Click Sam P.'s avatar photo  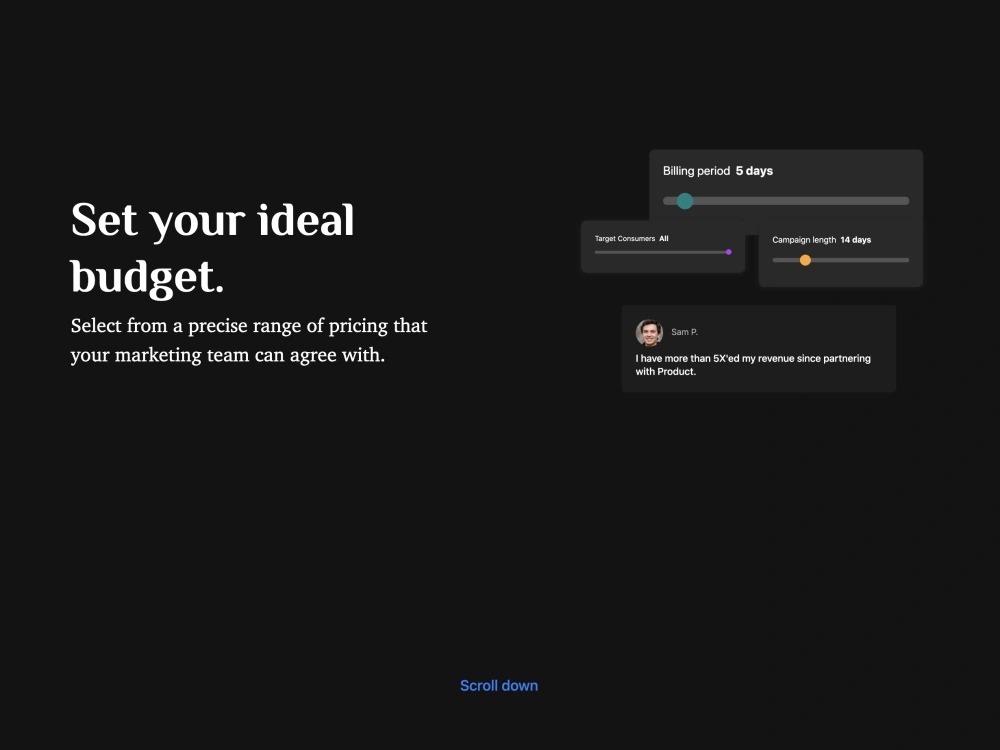(649, 332)
